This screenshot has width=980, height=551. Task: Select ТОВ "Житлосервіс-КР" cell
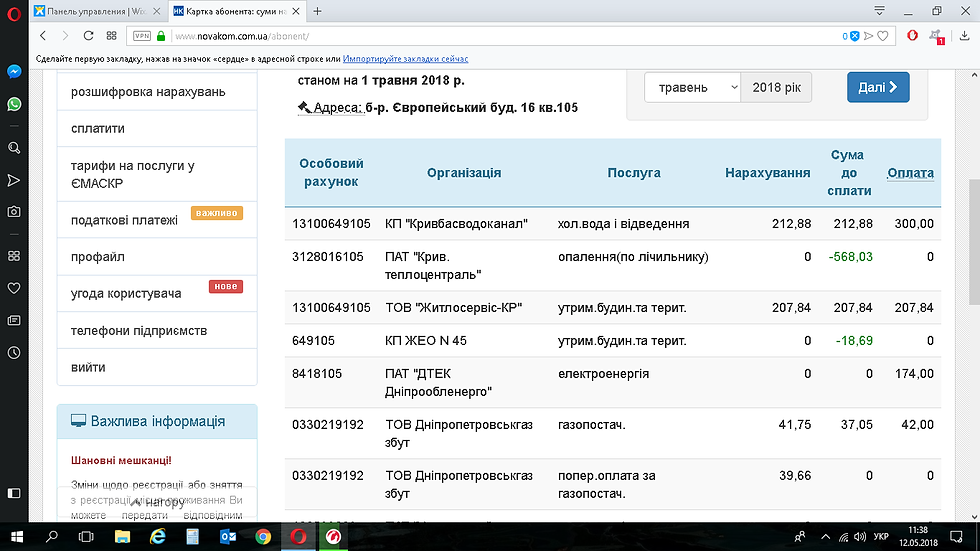453,307
